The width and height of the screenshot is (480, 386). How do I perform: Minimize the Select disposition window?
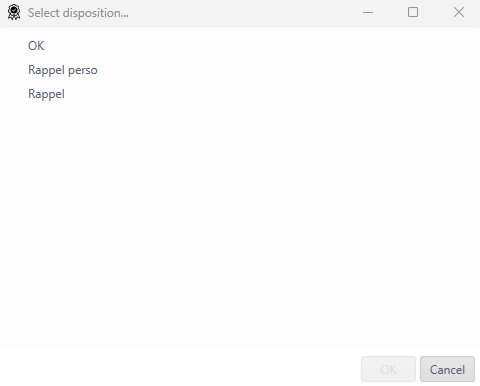[368, 13]
